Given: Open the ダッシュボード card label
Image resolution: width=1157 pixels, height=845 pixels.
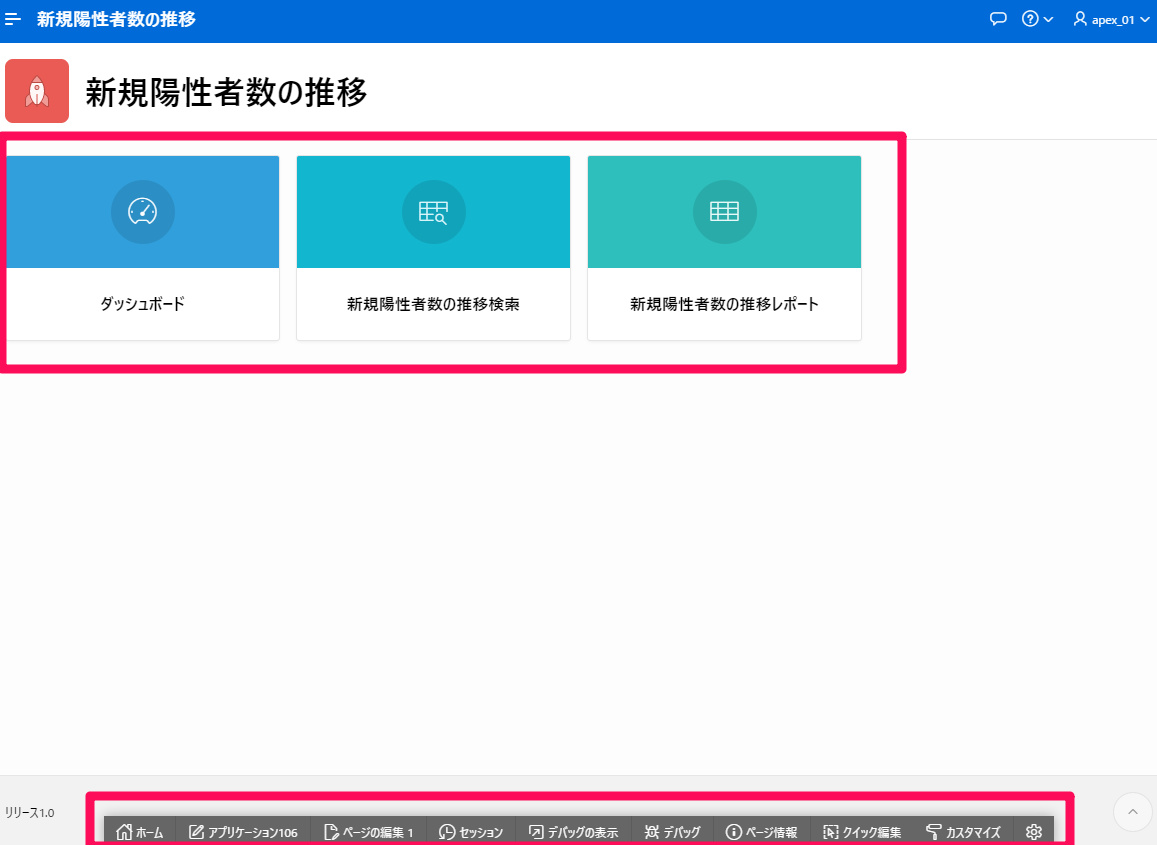Looking at the screenshot, I should (x=142, y=304).
